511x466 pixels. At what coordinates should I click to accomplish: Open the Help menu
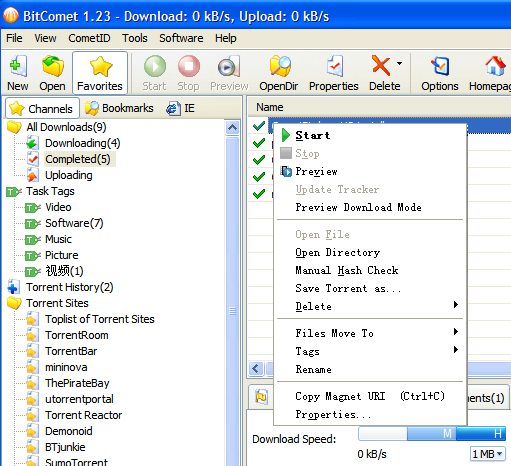pyautogui.click(x=226, y=38)
